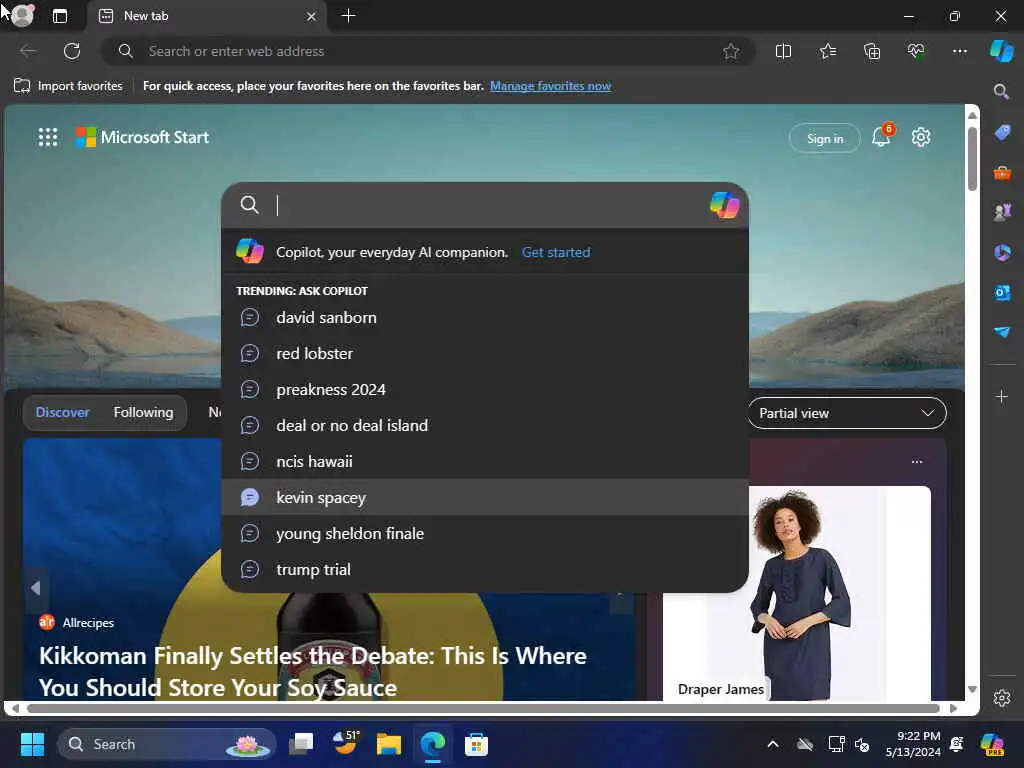Open the clock showing 9:22 PM

tap(913, 744)
